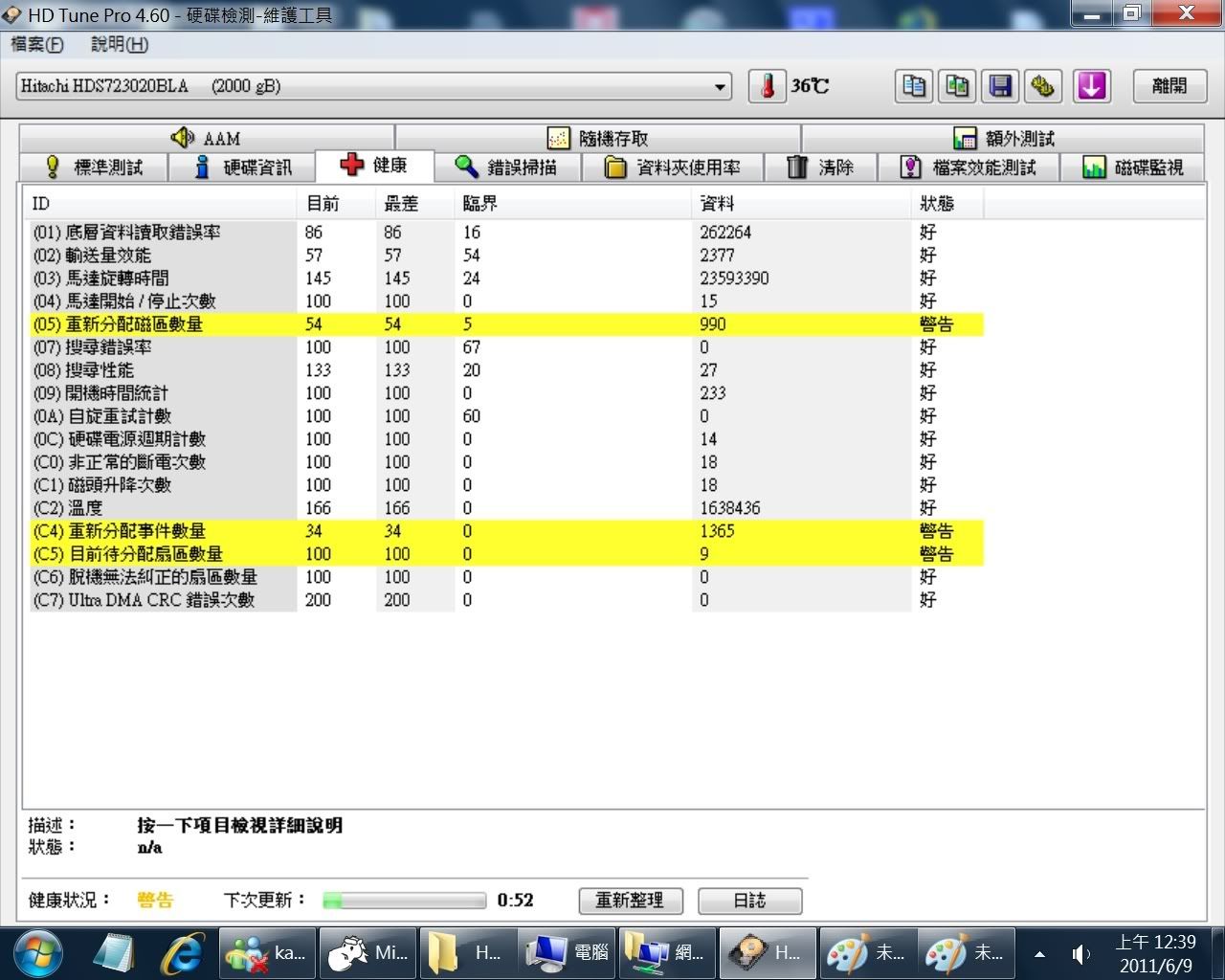Switch to the 標準測試 tab

point(94,167)
